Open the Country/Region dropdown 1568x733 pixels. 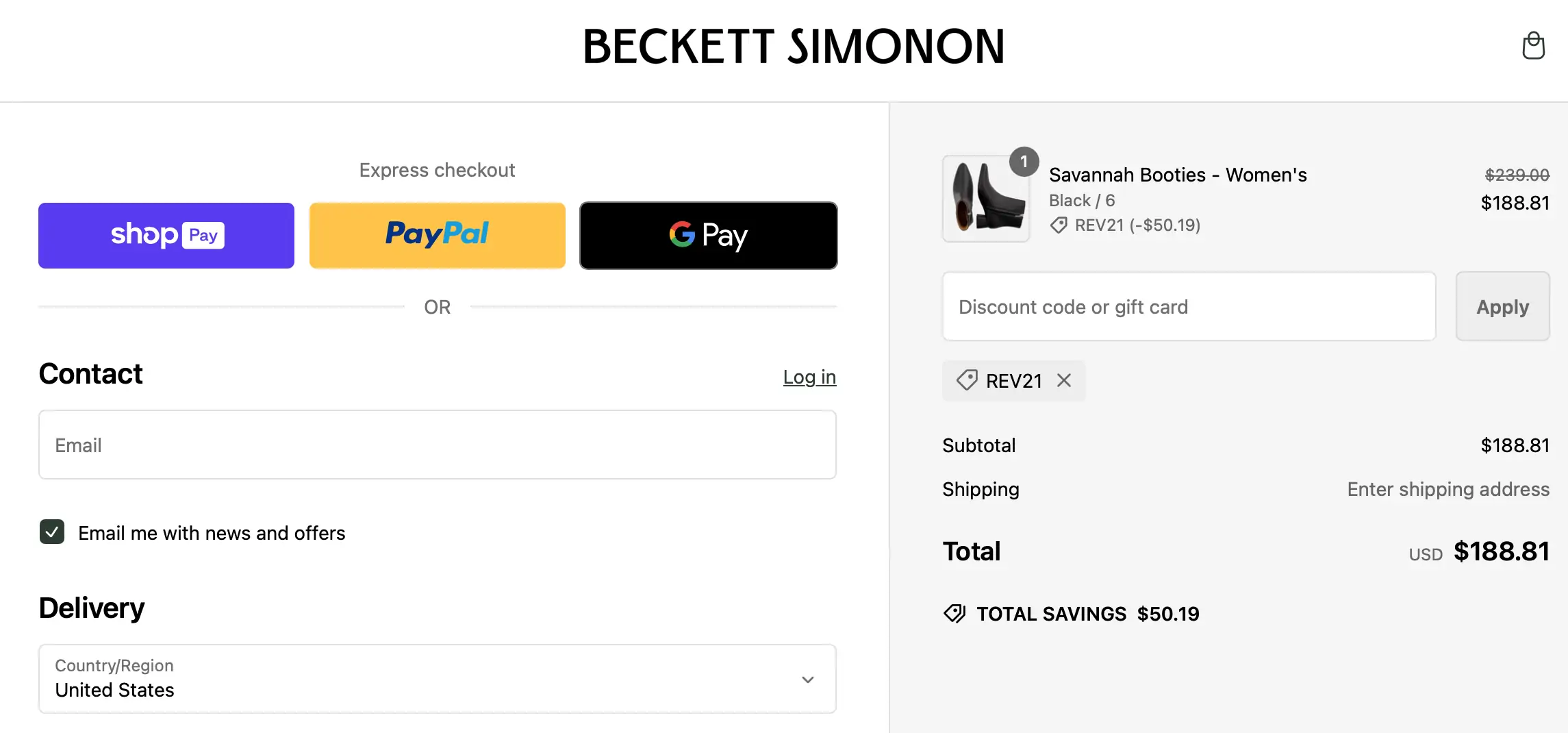(x=438, y=679)
